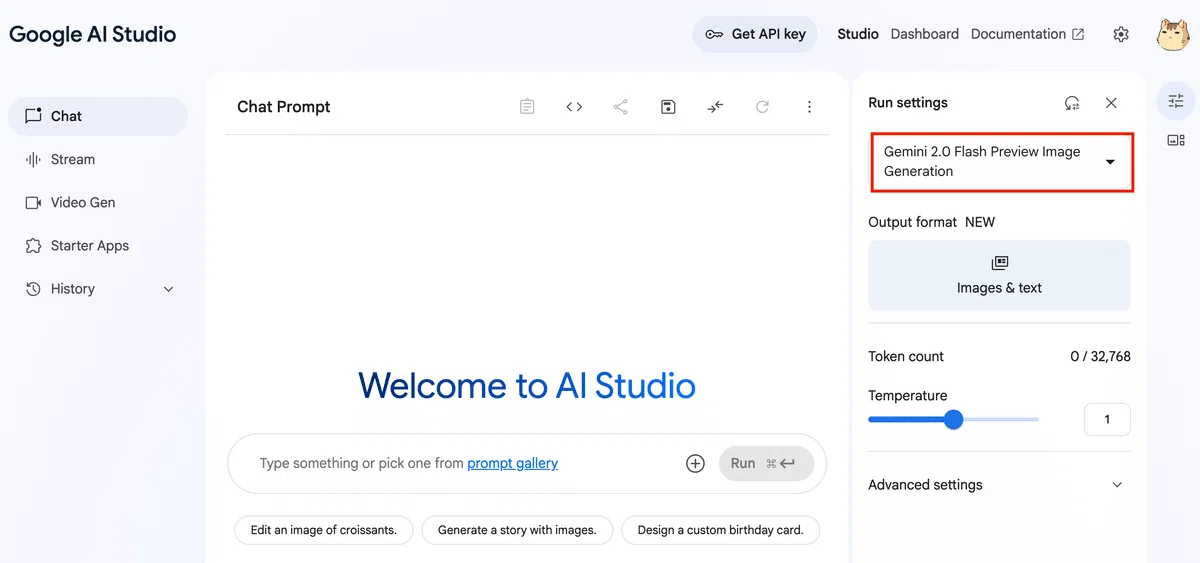Open settings gear icon in the header
Image resolution: width=1200 pixels, height=563 pixels.
[x=1121, y=34]
